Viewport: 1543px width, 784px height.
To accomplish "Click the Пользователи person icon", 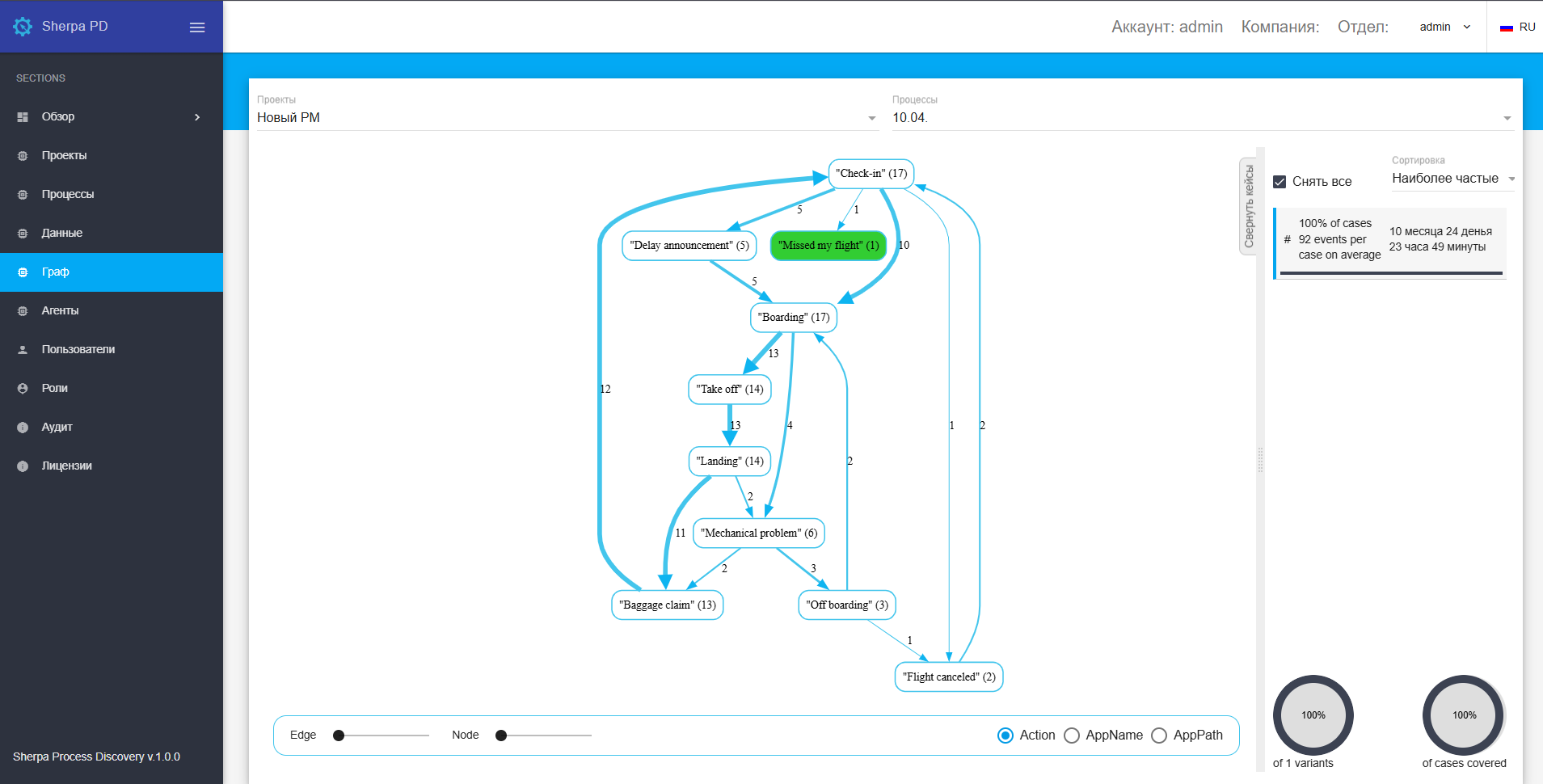I will pos(23,350).
